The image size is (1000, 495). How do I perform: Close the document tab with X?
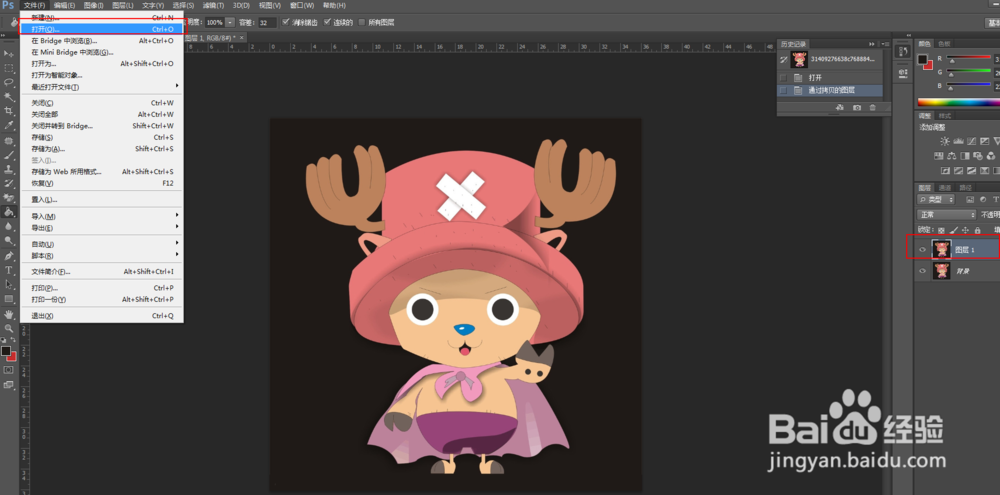click(x=242, y=38)
